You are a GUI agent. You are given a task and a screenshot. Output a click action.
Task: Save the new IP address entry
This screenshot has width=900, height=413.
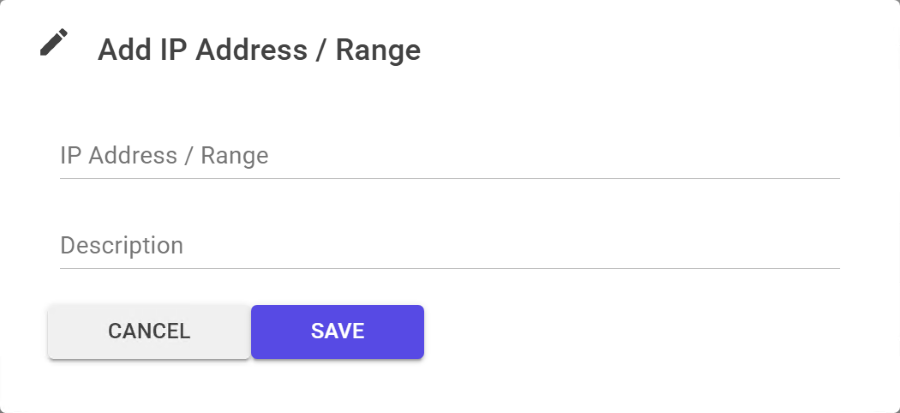tap(337, 331)
